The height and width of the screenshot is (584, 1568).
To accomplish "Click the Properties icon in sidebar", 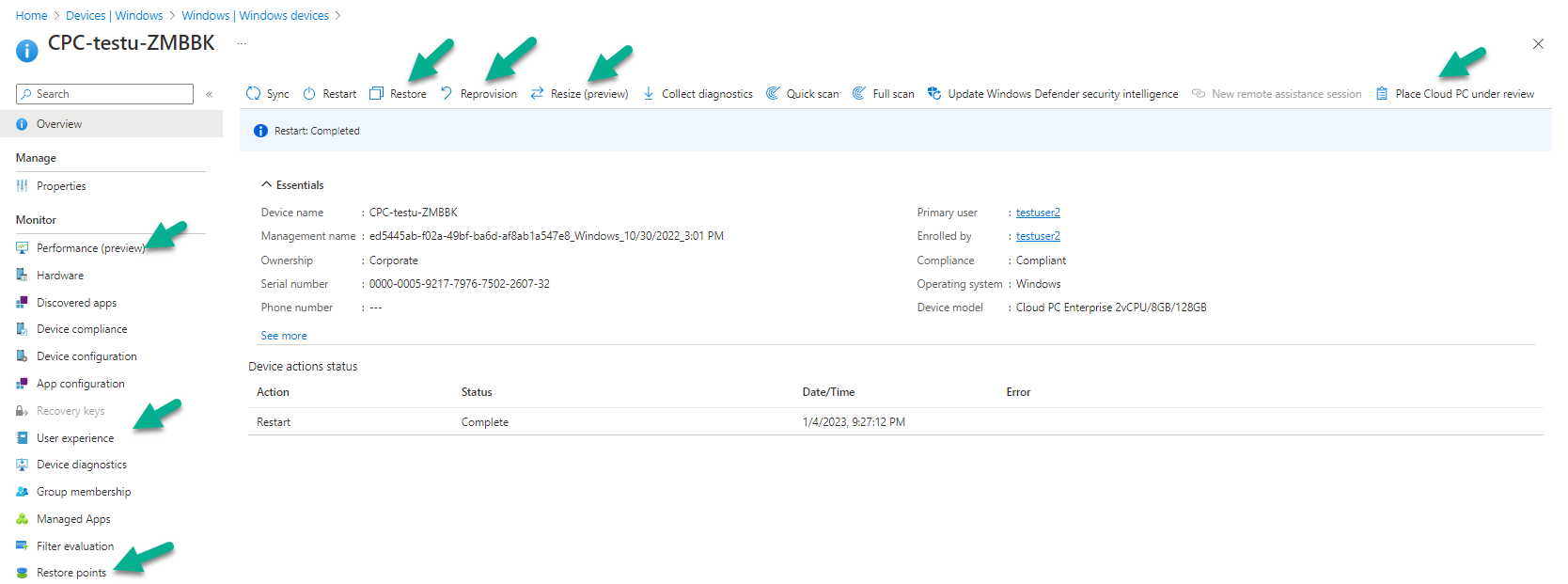I will 23,186.
